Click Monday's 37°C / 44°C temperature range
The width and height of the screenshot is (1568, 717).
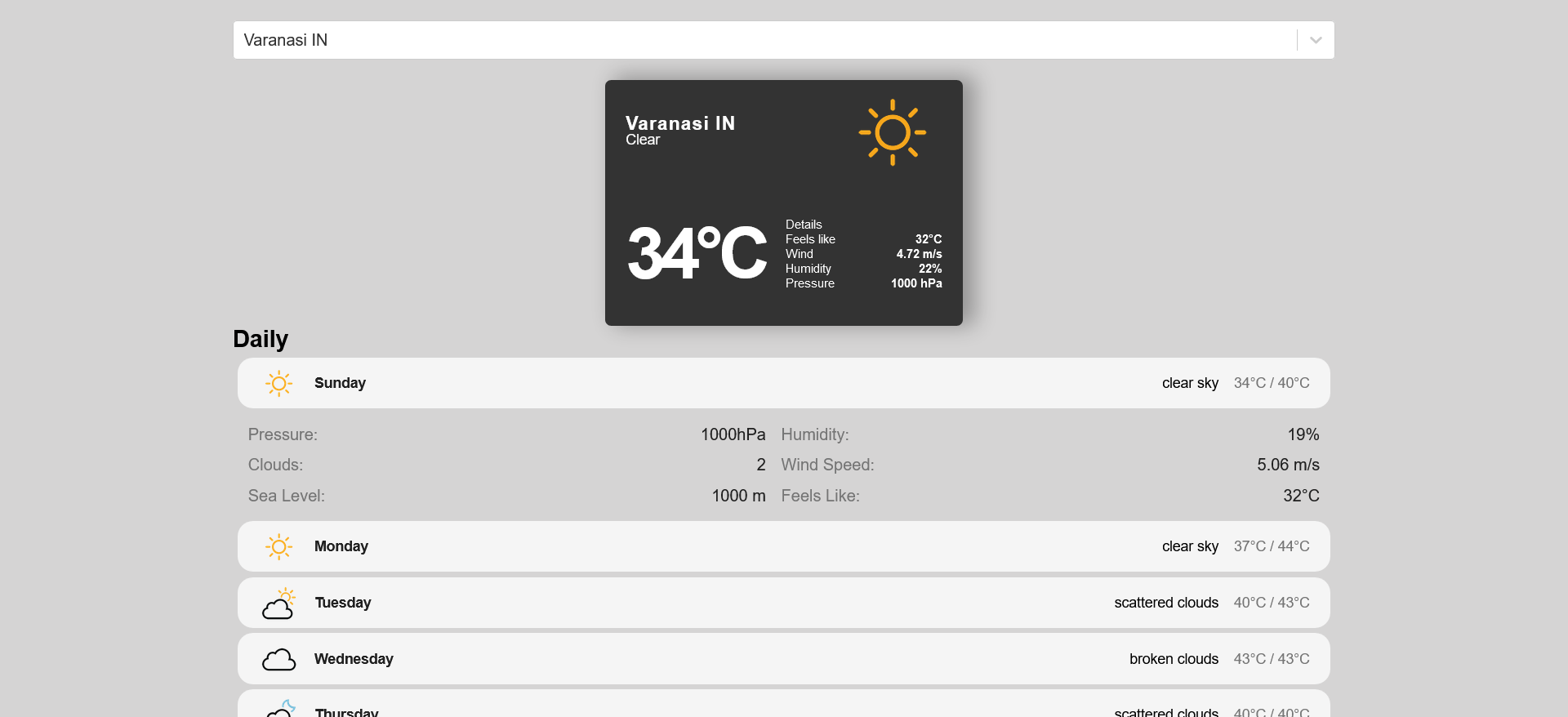(1272, 546)
